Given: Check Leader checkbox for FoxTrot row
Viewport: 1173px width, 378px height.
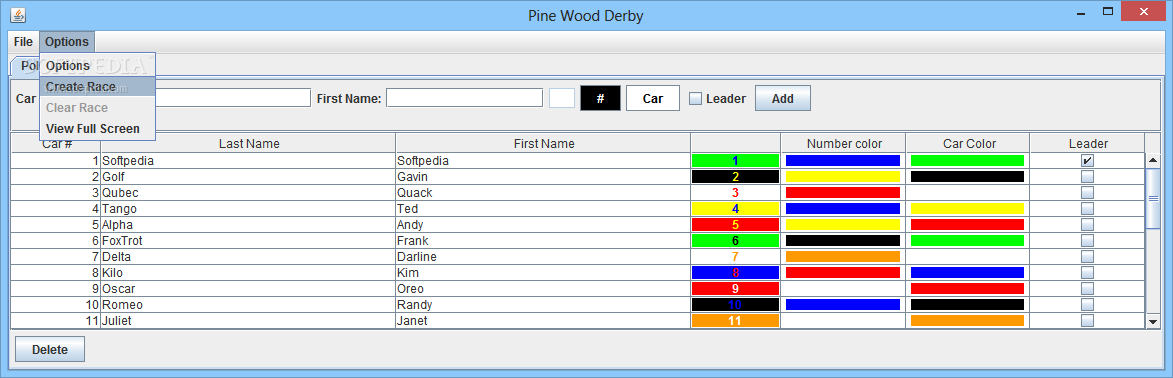Looking at the screenshot, I should 1087,240.
